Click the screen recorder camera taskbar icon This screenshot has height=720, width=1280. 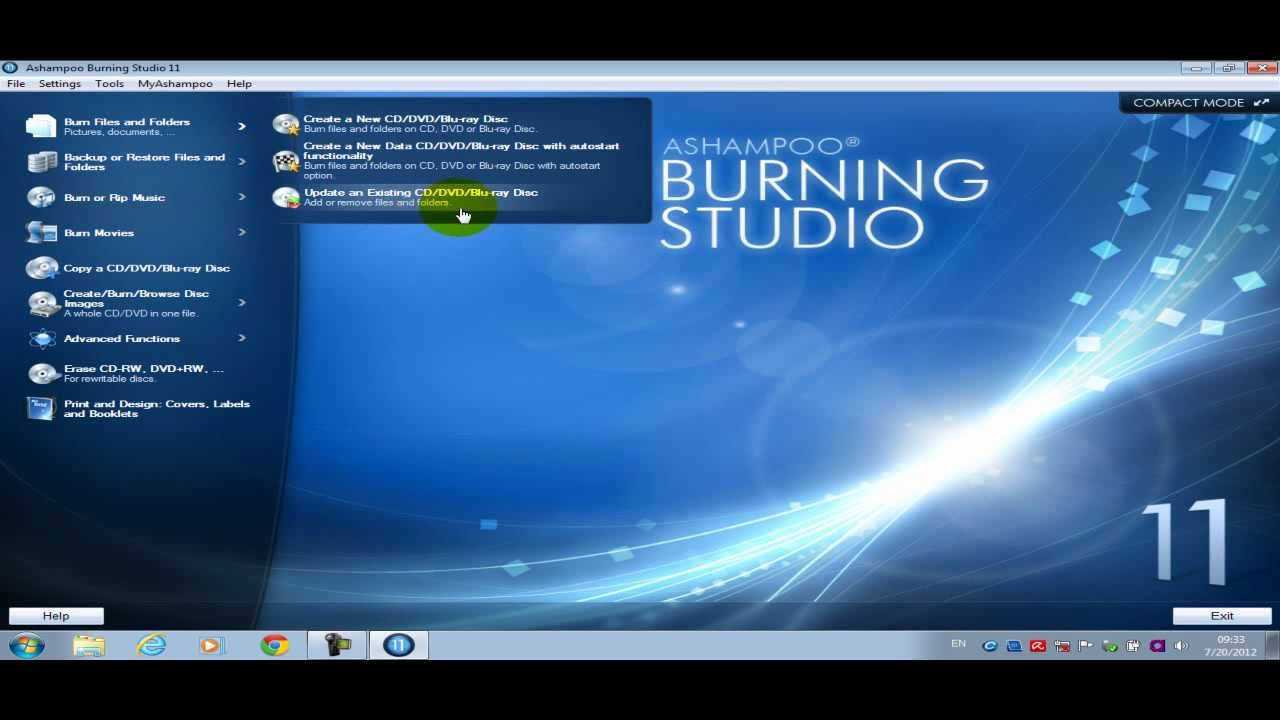(x=336, y=645)
